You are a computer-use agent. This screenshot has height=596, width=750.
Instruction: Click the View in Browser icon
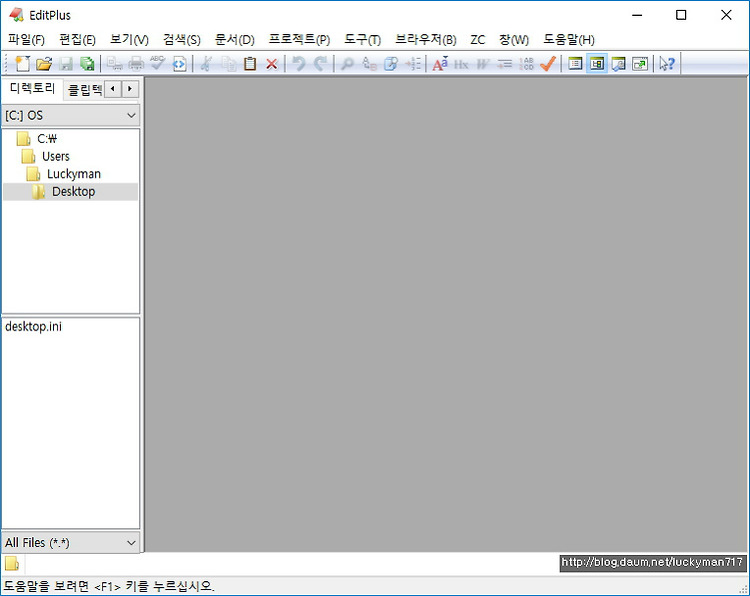coord(179,64)
